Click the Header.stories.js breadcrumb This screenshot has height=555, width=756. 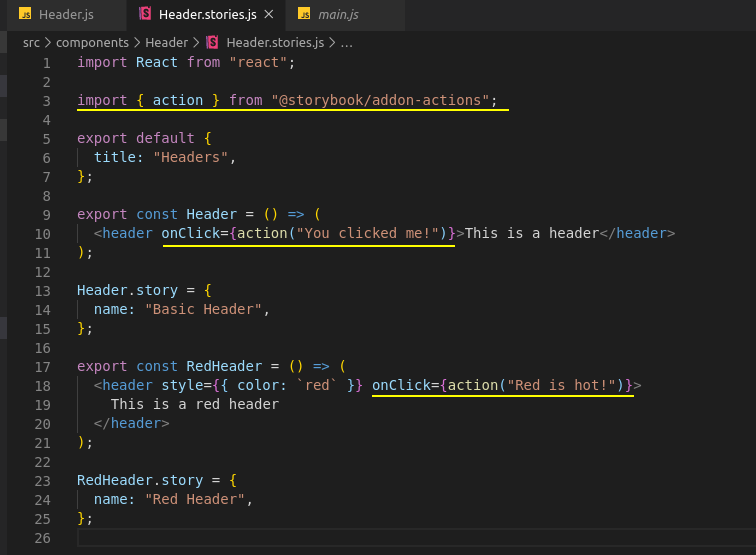pyautogui.click(x=275, y=43)
